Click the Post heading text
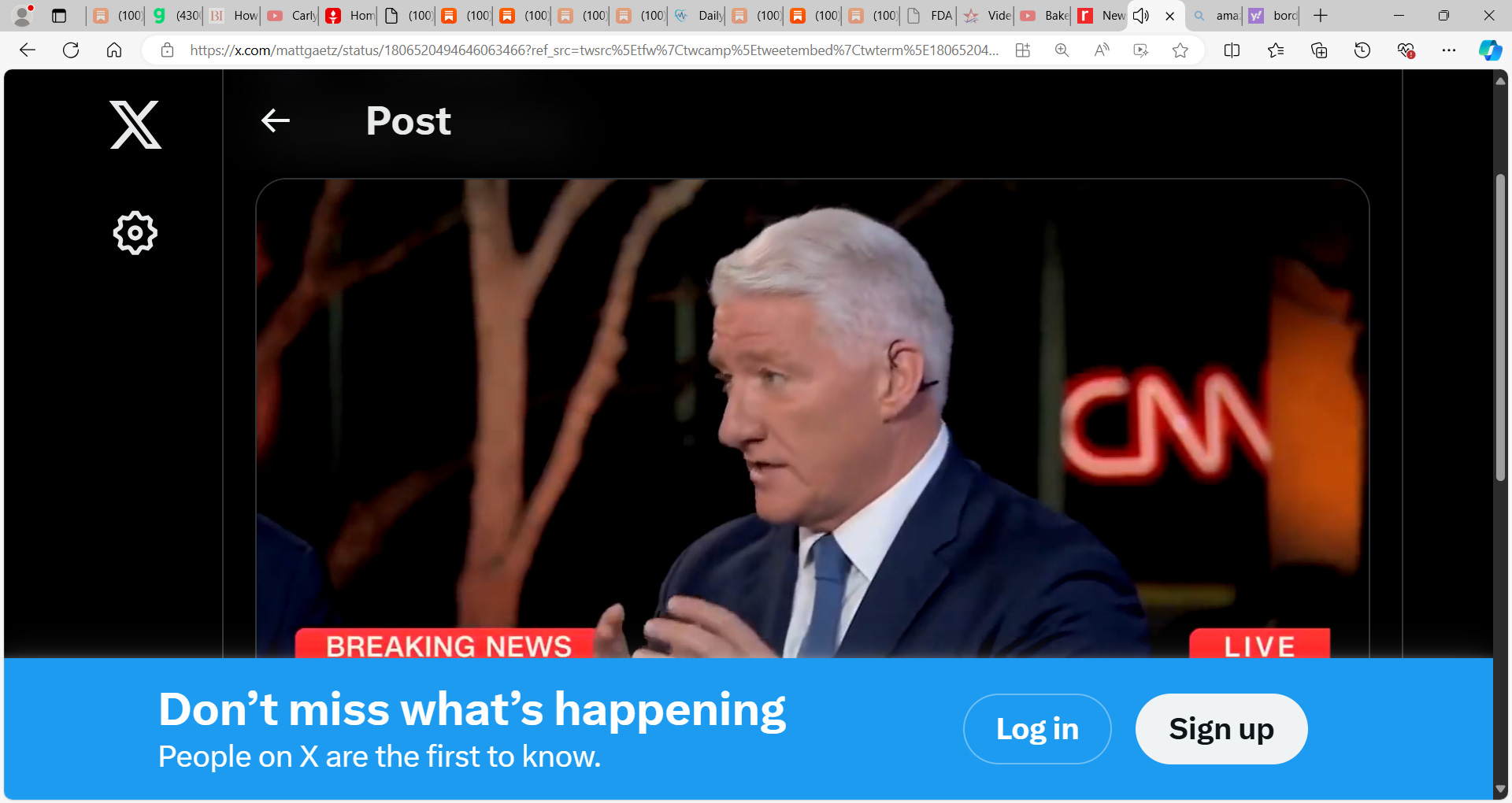This screenshot has width=1512, height=803. click(408, 121)
